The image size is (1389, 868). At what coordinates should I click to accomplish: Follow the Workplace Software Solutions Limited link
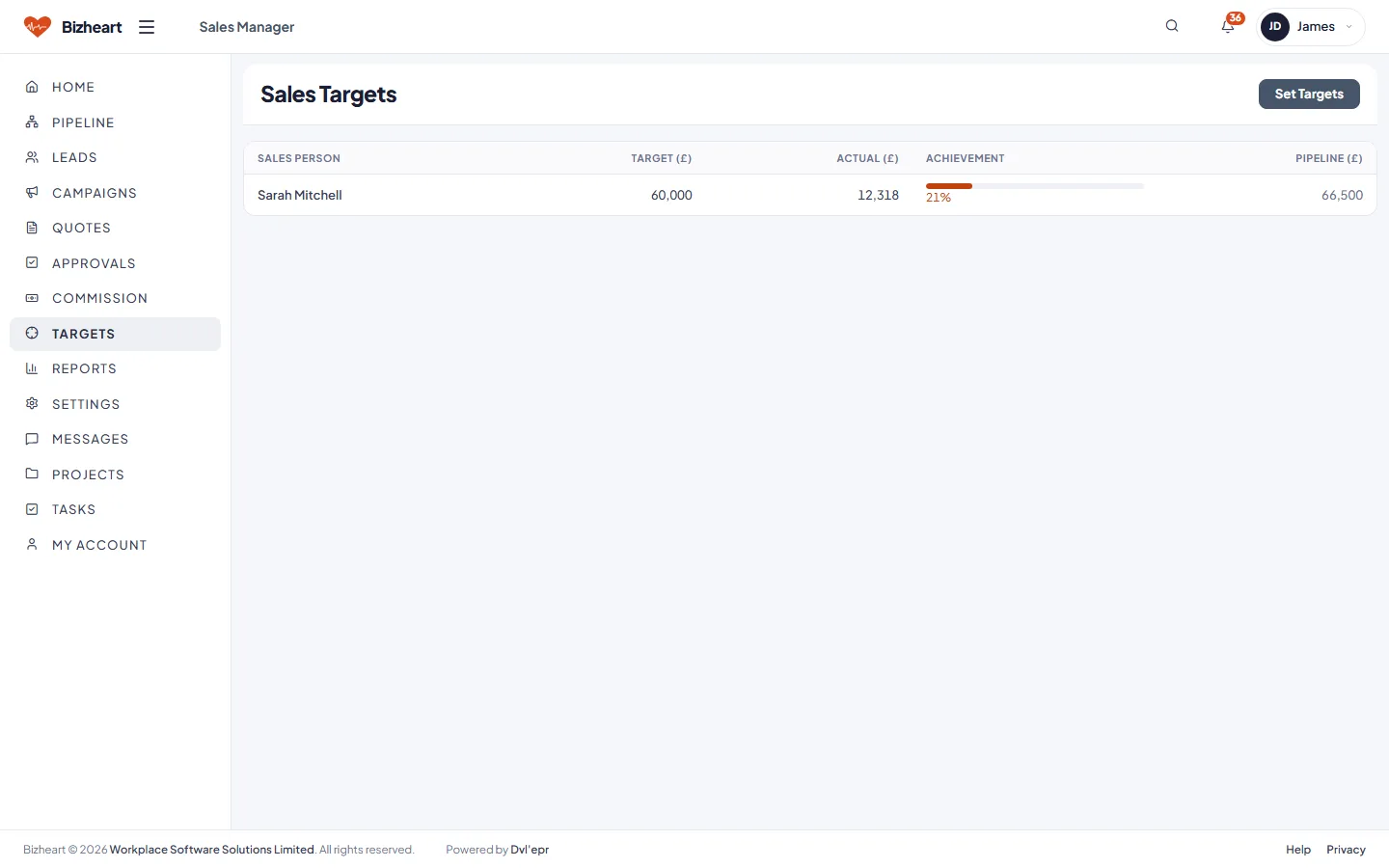click(212, 850)
